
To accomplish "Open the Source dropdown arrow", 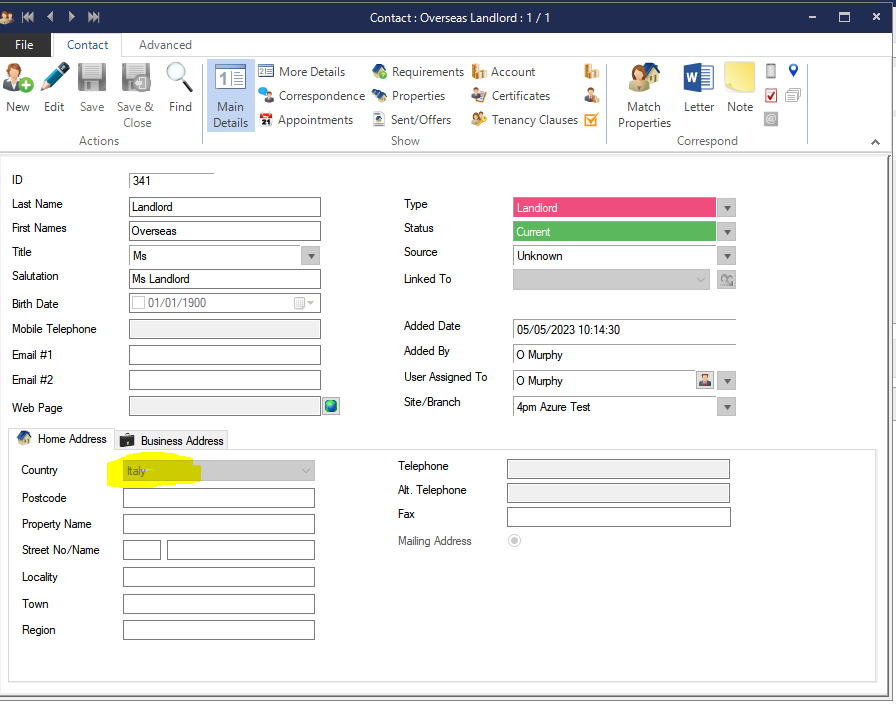I will coord(727,256).
